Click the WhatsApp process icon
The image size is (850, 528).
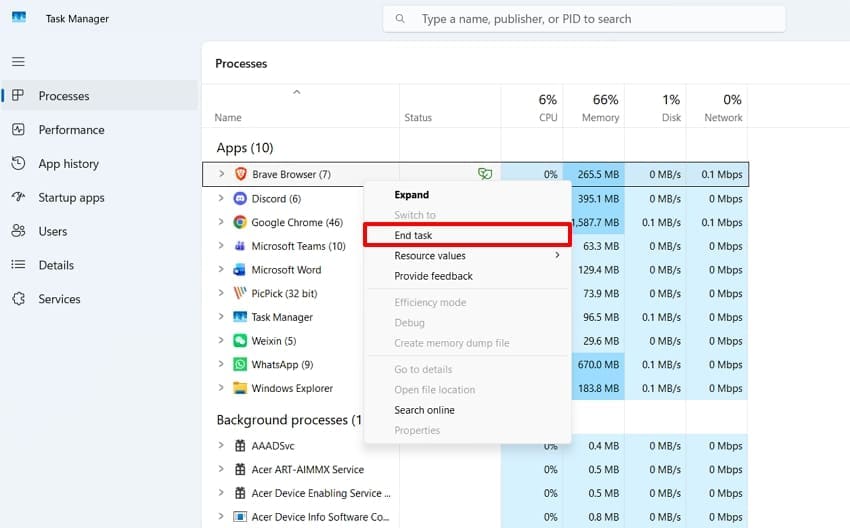pos(240,364)
